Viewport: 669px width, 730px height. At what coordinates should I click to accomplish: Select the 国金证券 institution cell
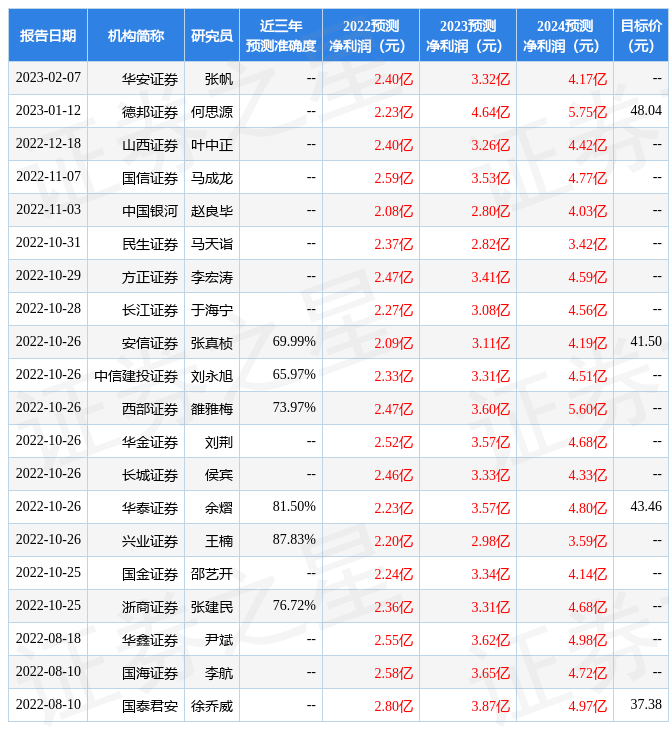point(136,575)
